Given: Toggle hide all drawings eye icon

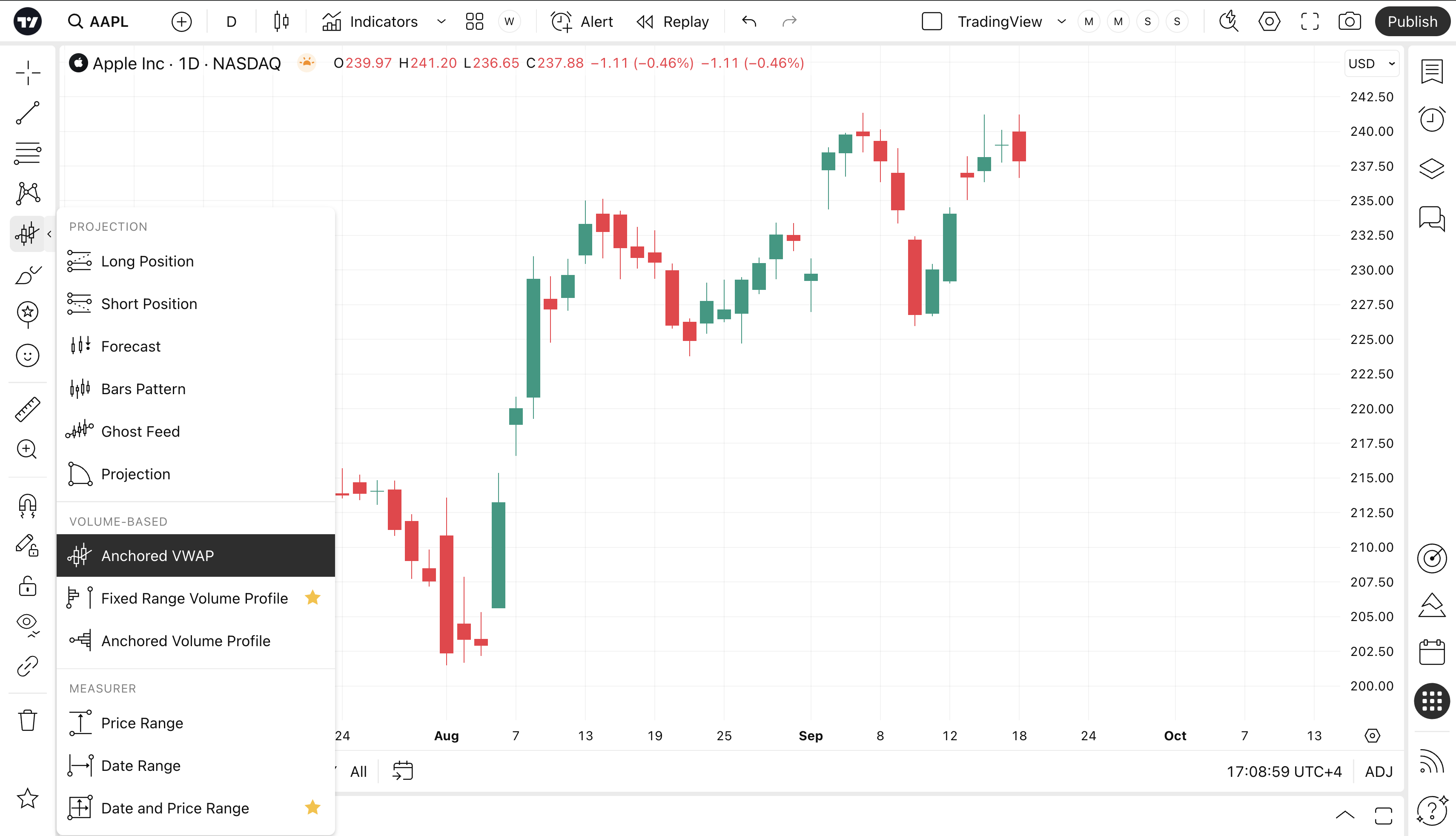Looking at the screenshot, I should coord(28,624).
